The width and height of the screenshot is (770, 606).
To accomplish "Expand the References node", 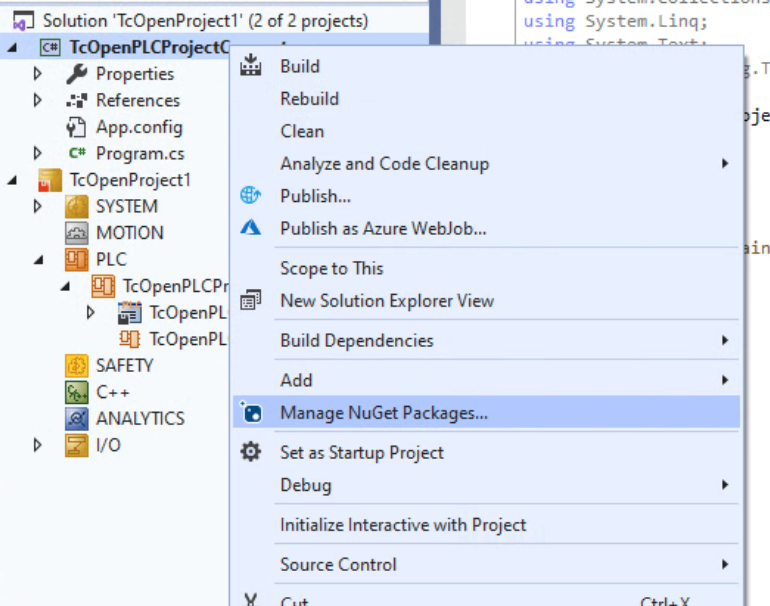I will click(x=37, y=100).
